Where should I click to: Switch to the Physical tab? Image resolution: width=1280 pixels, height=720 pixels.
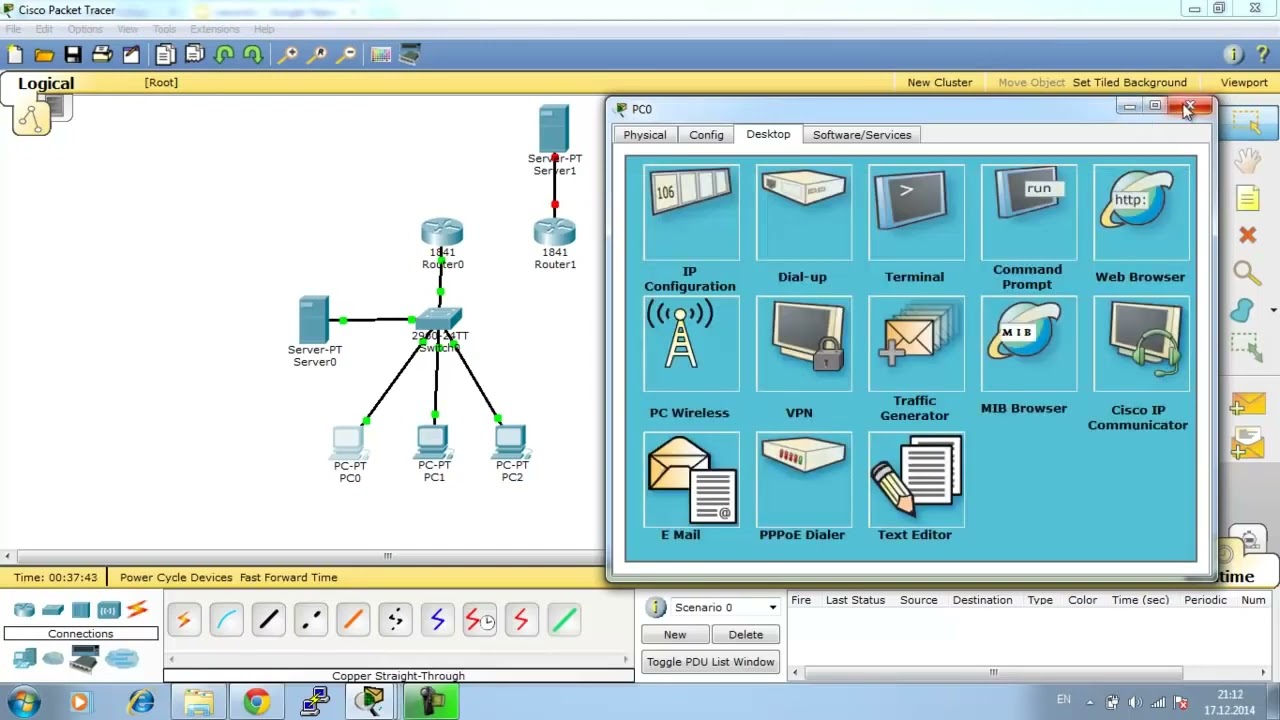(x=645, y=135)
